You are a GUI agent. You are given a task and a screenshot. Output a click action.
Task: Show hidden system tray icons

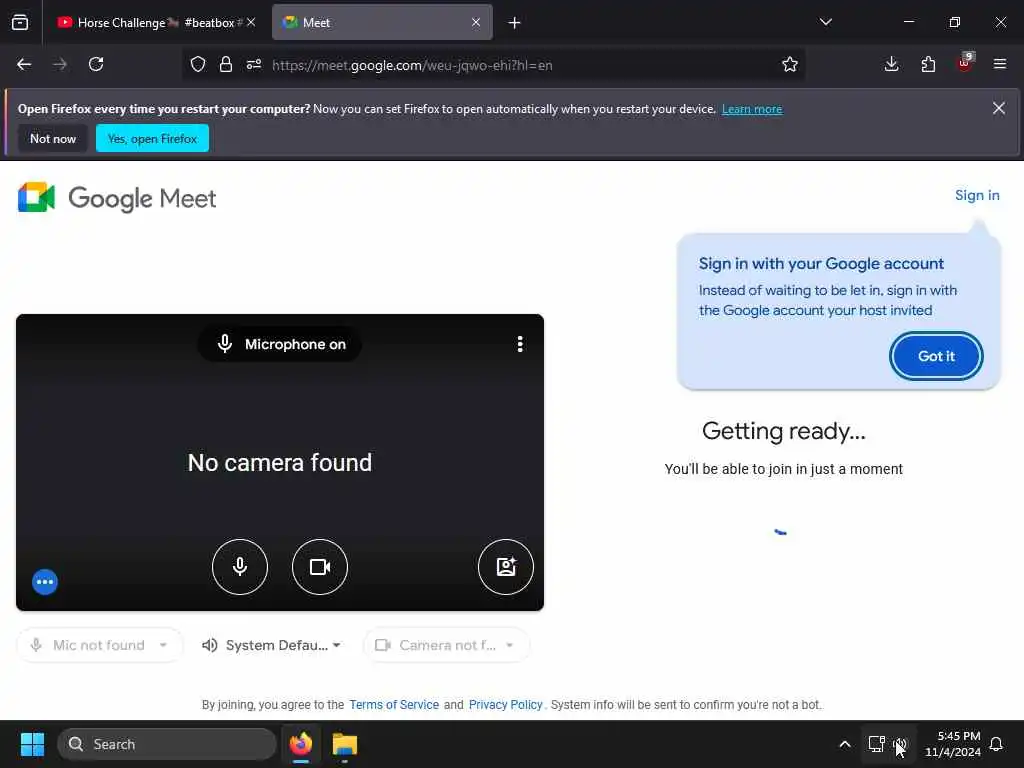[x=844, y=744]
